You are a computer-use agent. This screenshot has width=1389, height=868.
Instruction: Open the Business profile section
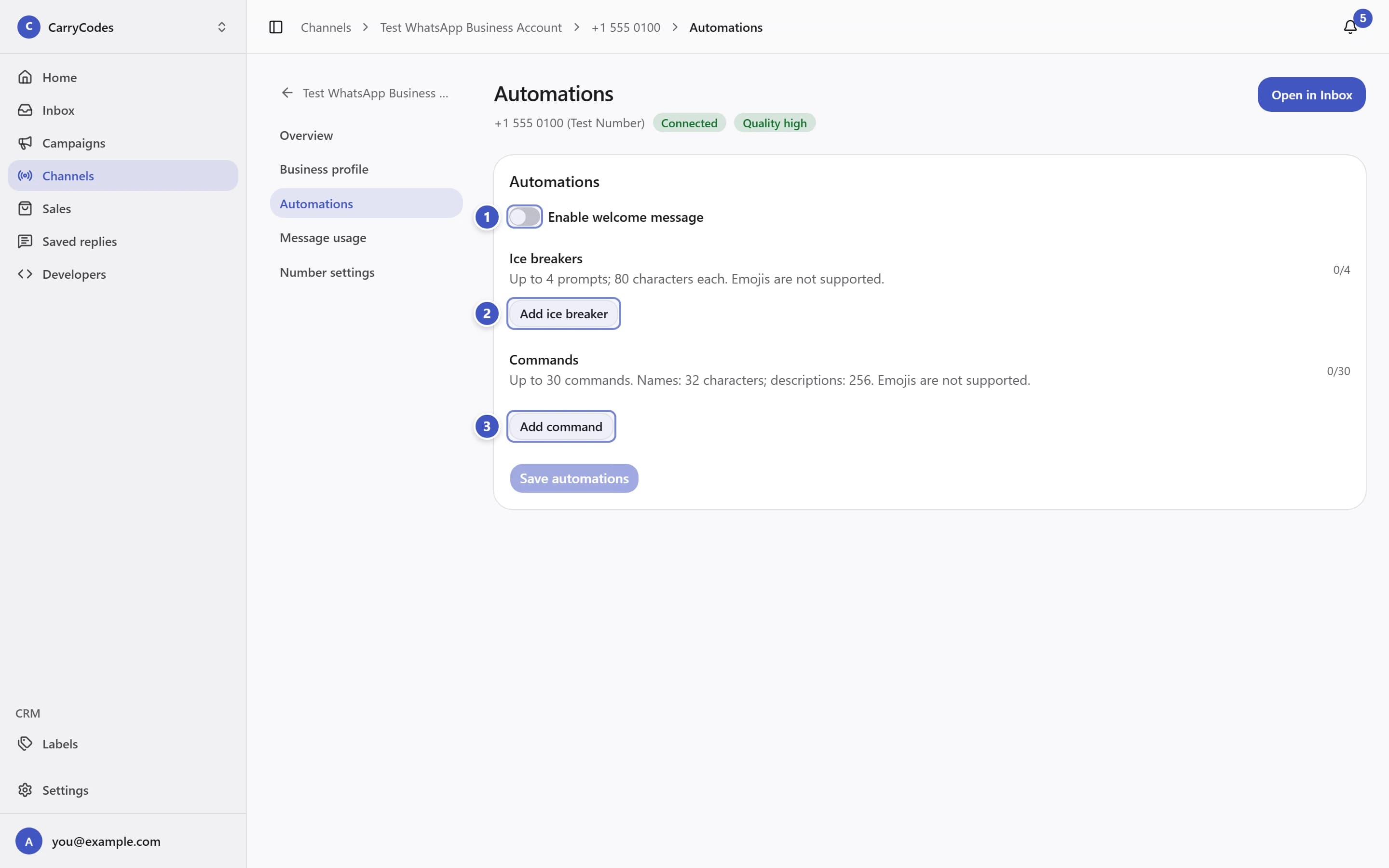tap(366, 169)
